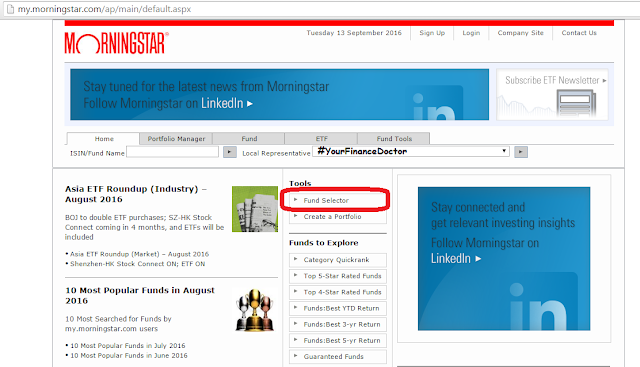Open Top 5-Star Rated Funds

click(x=338, y=276)
